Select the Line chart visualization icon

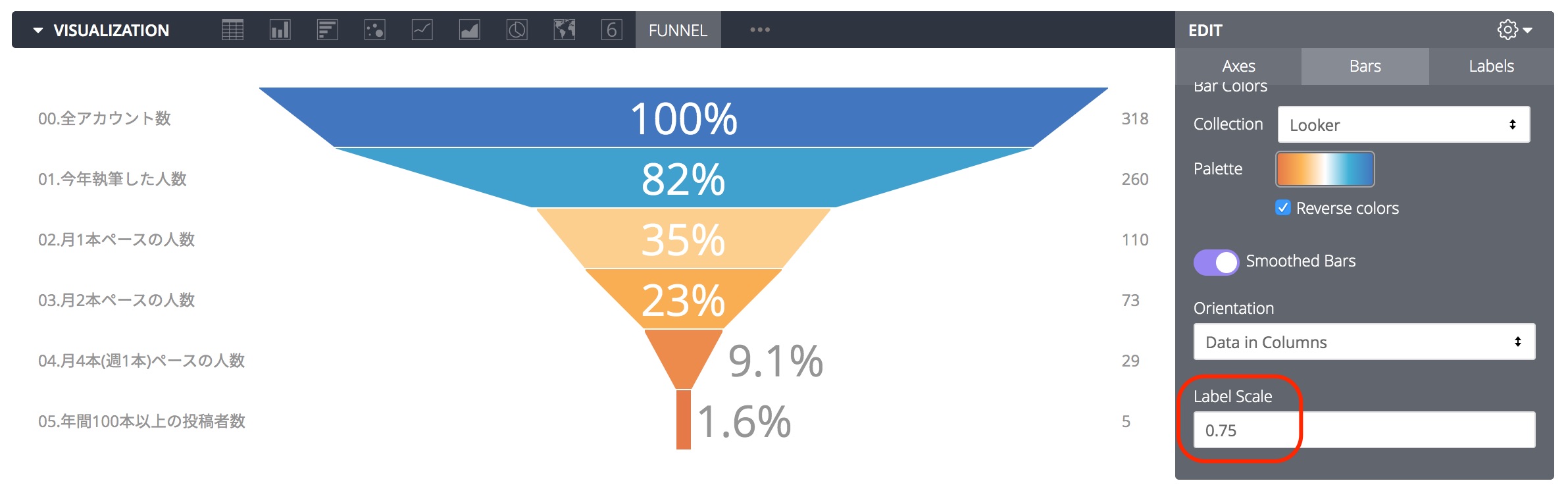tap(422, 29)
